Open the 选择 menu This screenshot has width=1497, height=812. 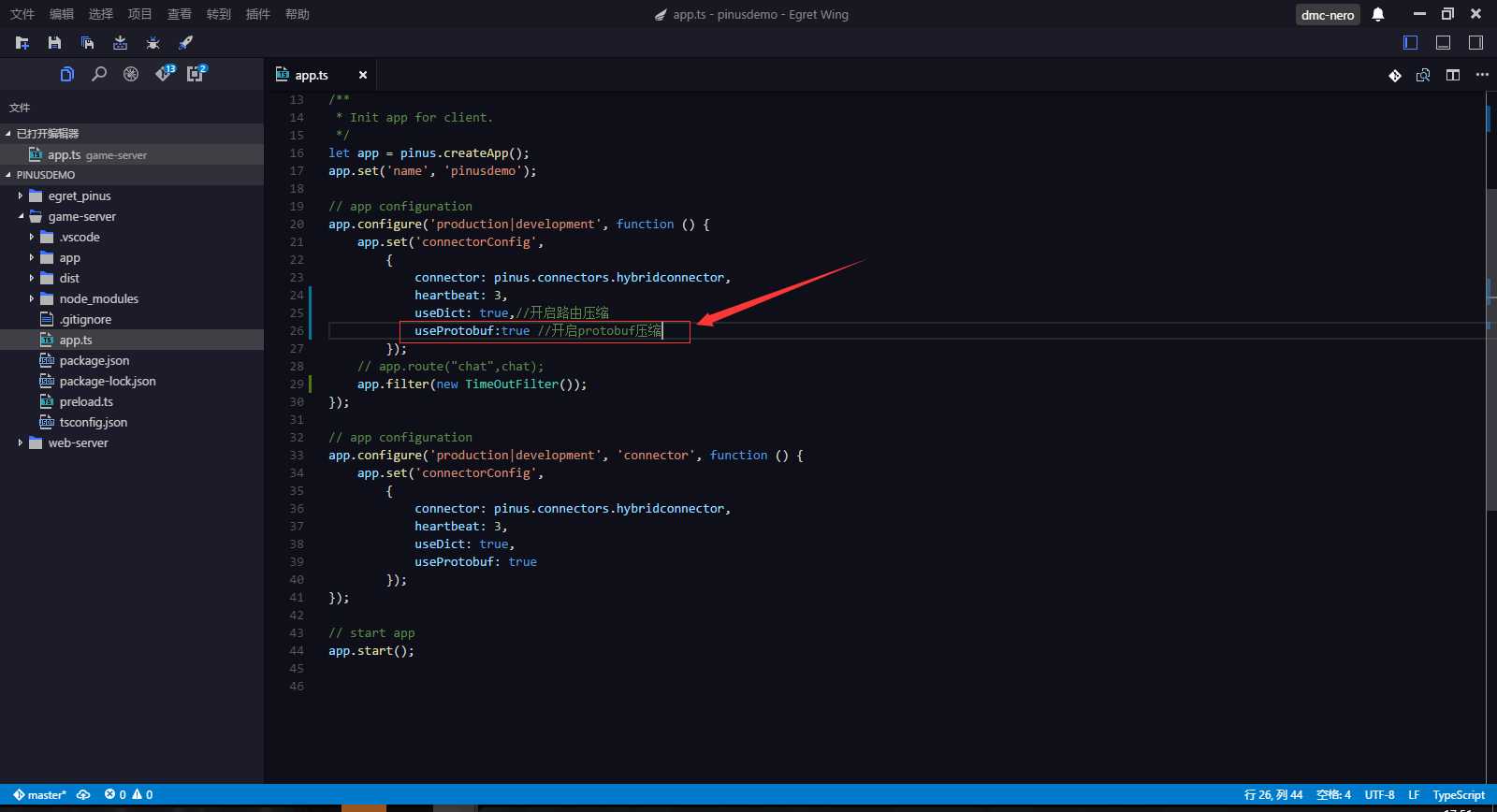[101, 14]
